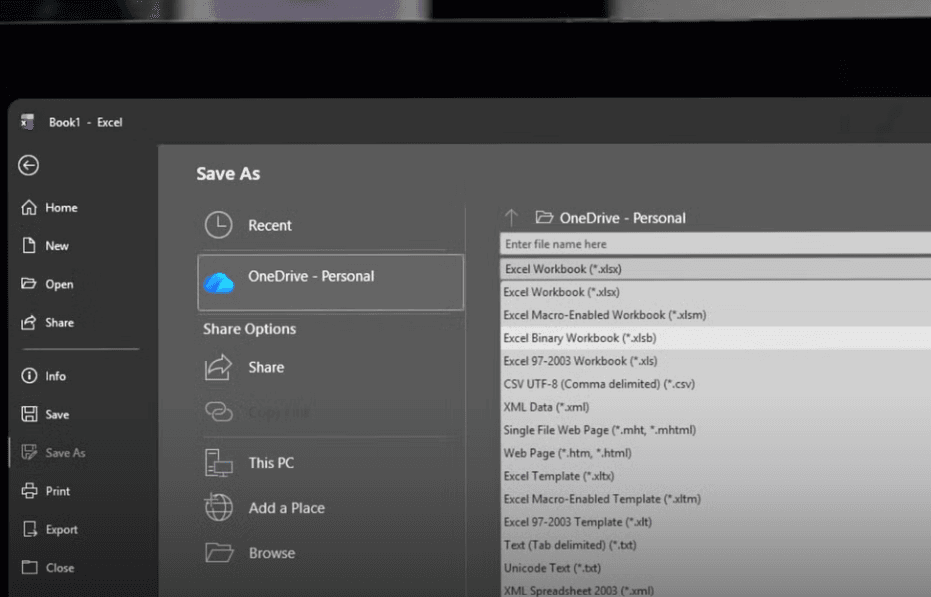Select OneDrive - Personal location
The width and height of the screenshot is (931, 597).
331,282
